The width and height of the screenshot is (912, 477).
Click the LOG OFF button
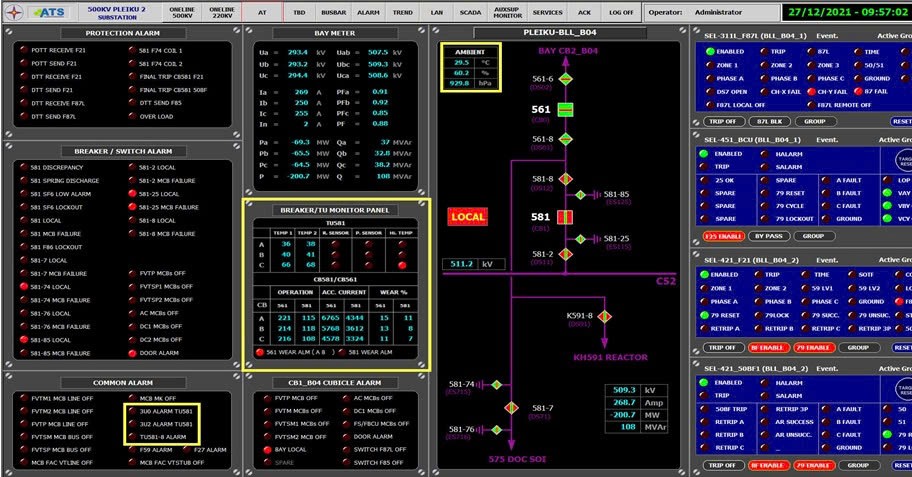click(621, 12)
